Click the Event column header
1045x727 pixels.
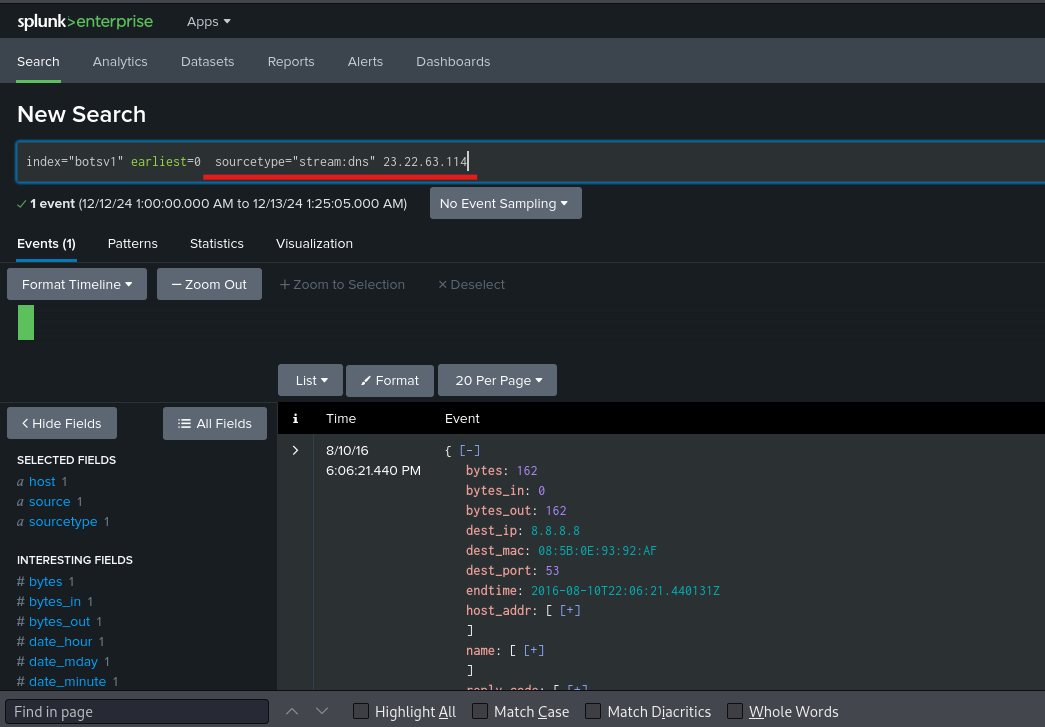(x=462, y=418)
